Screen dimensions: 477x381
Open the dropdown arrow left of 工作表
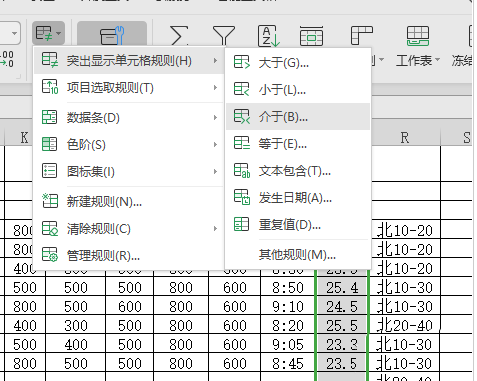(x=381, y=60)
